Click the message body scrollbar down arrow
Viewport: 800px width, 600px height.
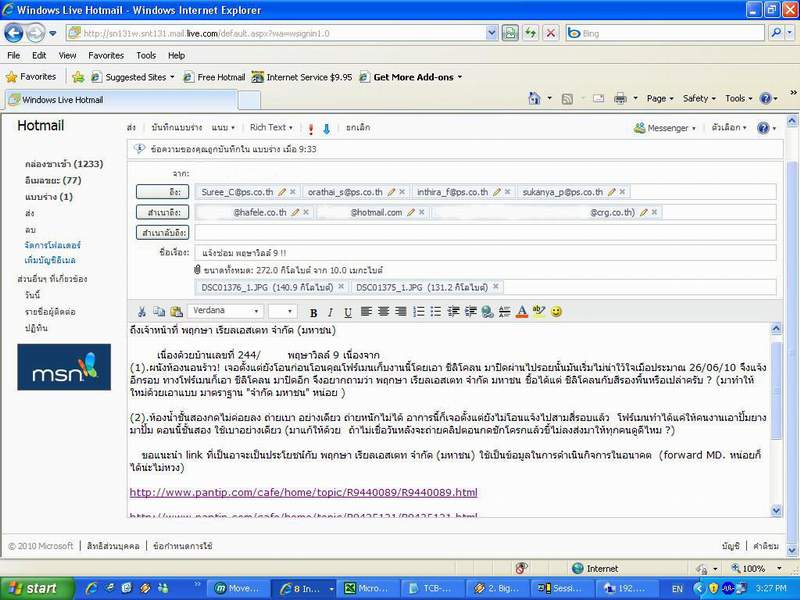(x=776, y=510)
